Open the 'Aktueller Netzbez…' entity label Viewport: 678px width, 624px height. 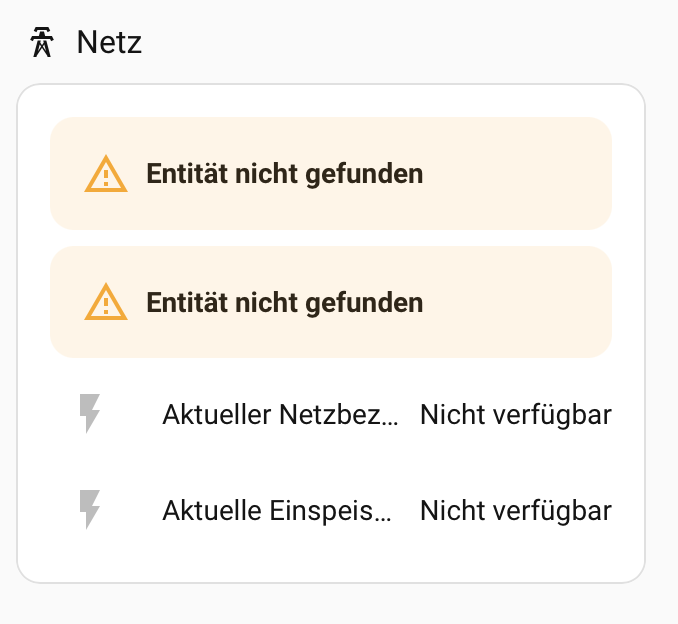point(280,414)
